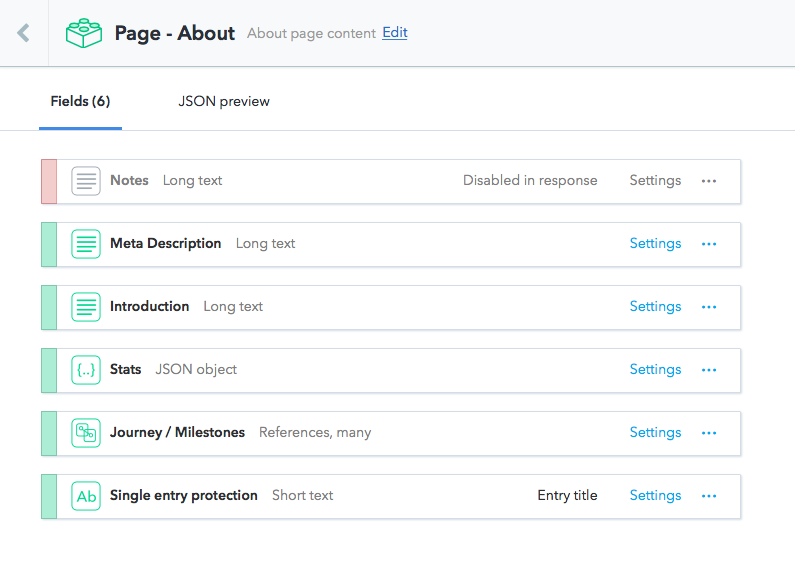The width and height of the screenshot is (795, 570).
Task: Grab the red handle of Notes field
Action: pyautogui.click(x=49, y=182)
